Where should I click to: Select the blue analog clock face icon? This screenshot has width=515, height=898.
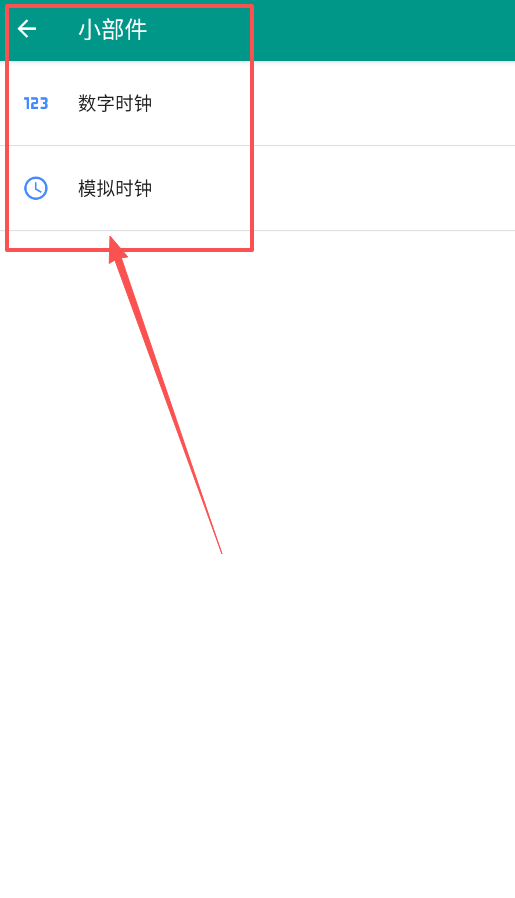click(36, 188)
